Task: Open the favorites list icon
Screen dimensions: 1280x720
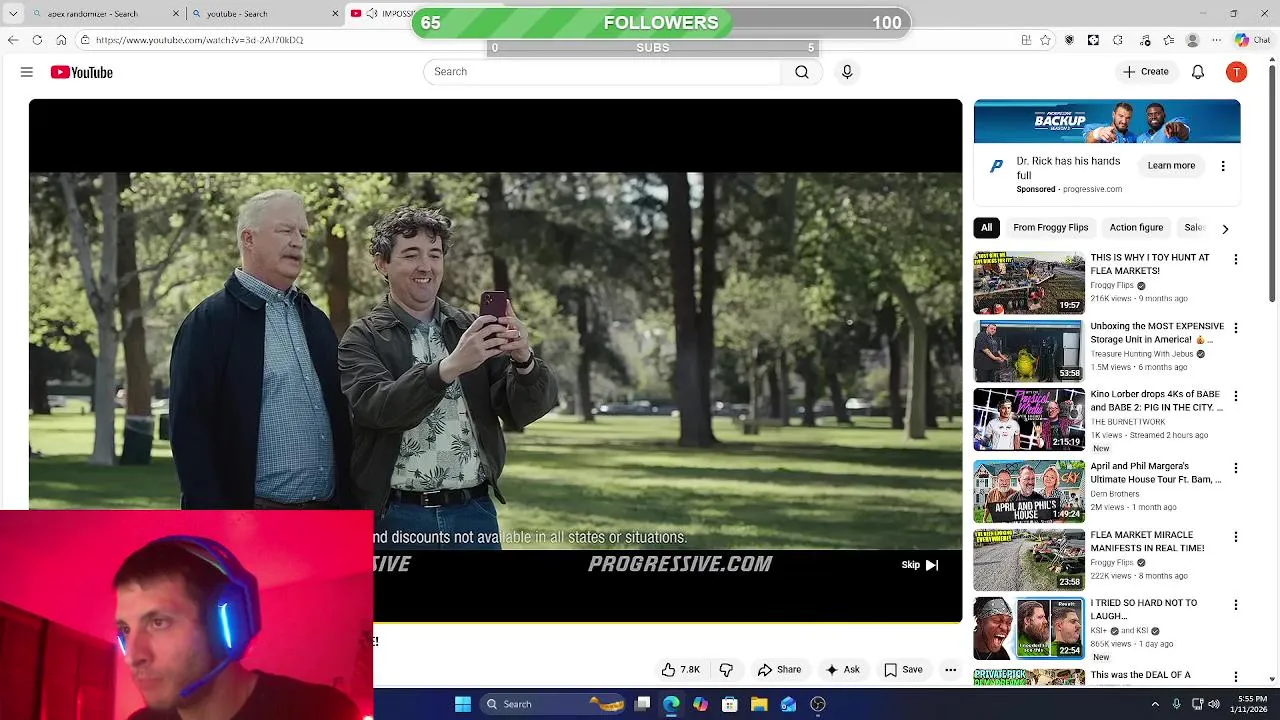Action: [x=1168, y=40]
